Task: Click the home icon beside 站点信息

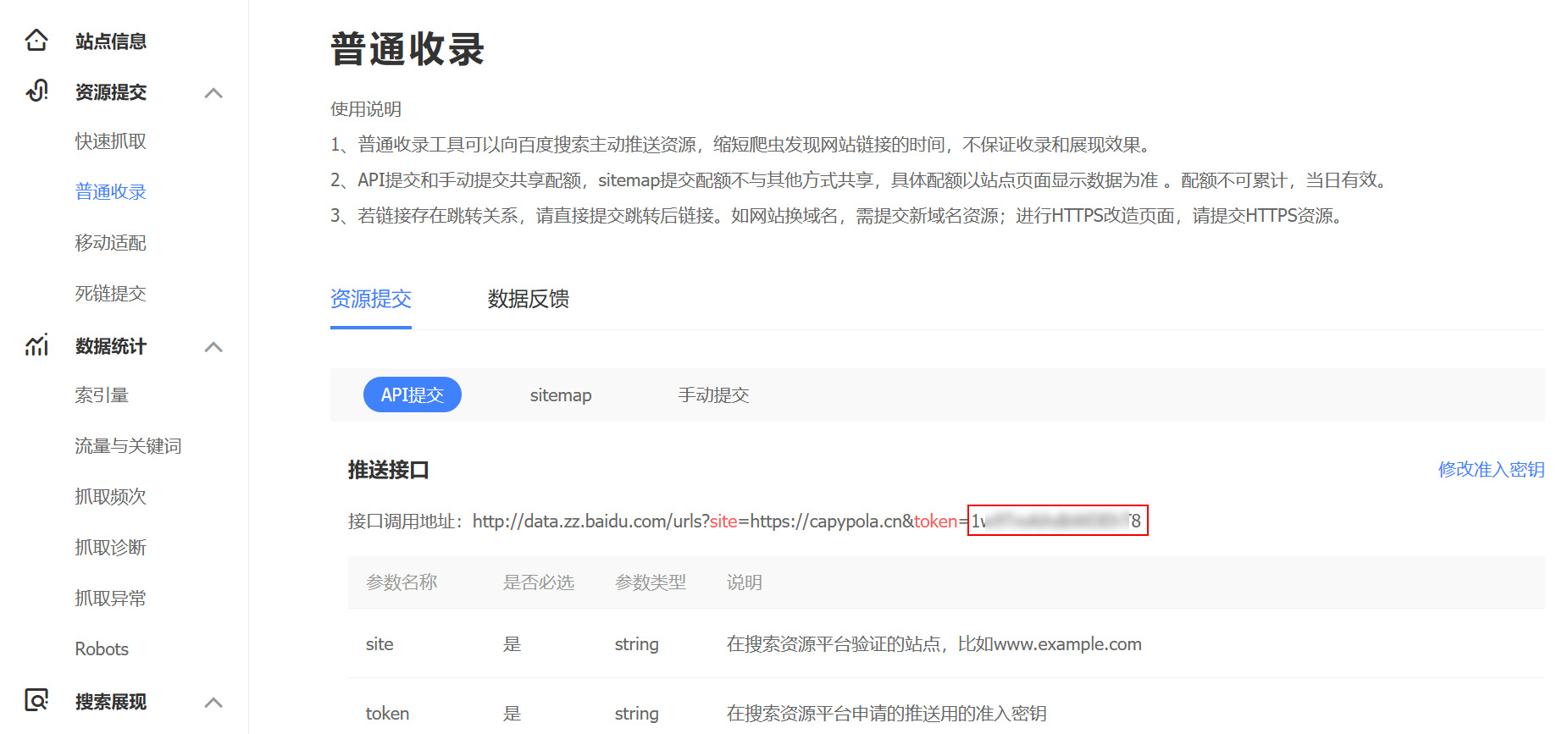Action: point(36,41)
